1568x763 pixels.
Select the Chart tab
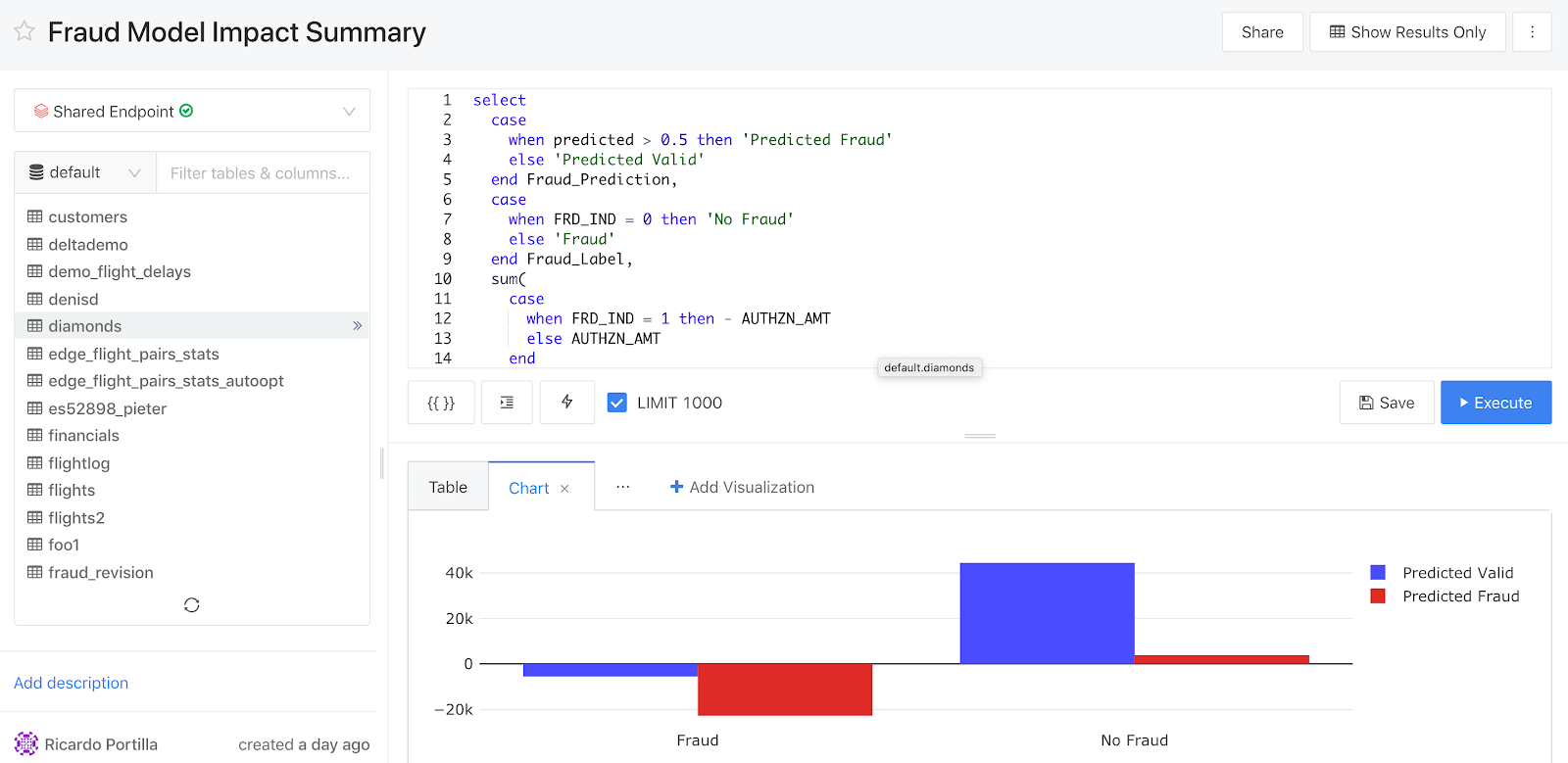coord(528,488)
